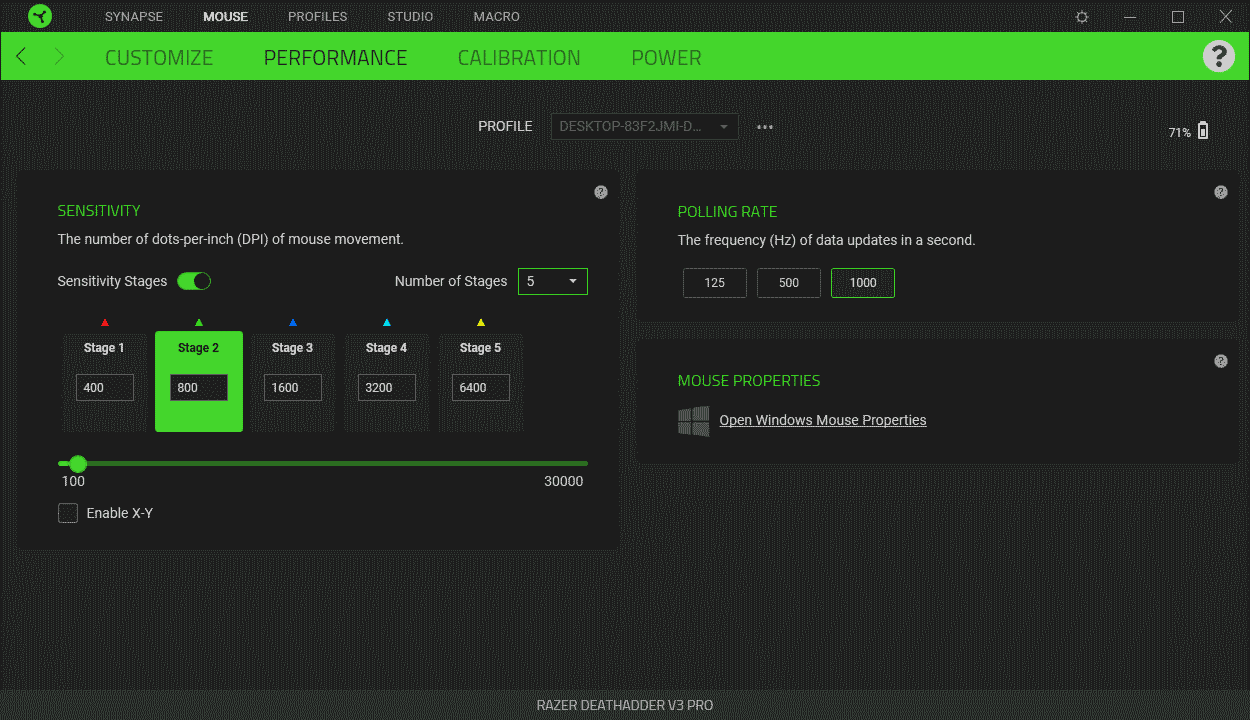
Task: Select Stage 1 card
Action: pos(105,382)
